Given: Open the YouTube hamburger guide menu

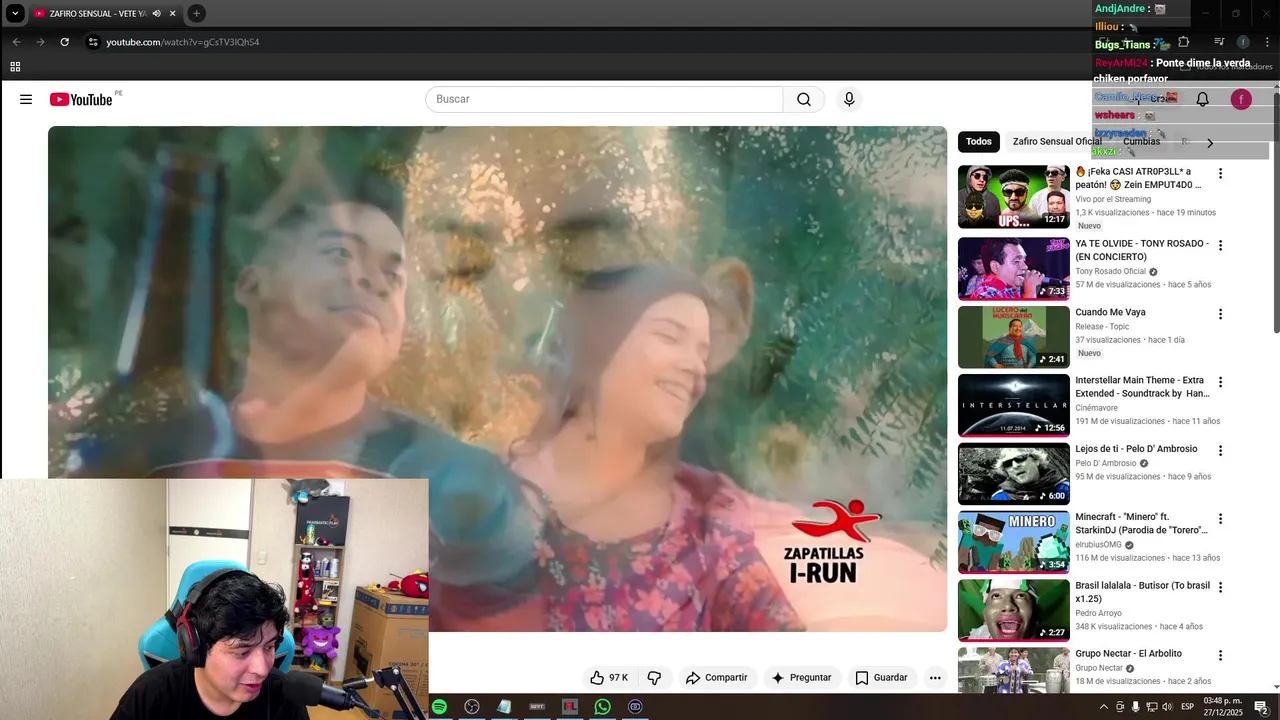Looking at the screenshot, I should (26, 99).
